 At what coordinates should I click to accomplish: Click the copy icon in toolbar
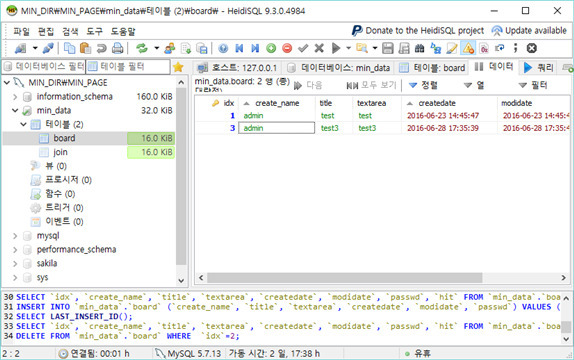70,48
